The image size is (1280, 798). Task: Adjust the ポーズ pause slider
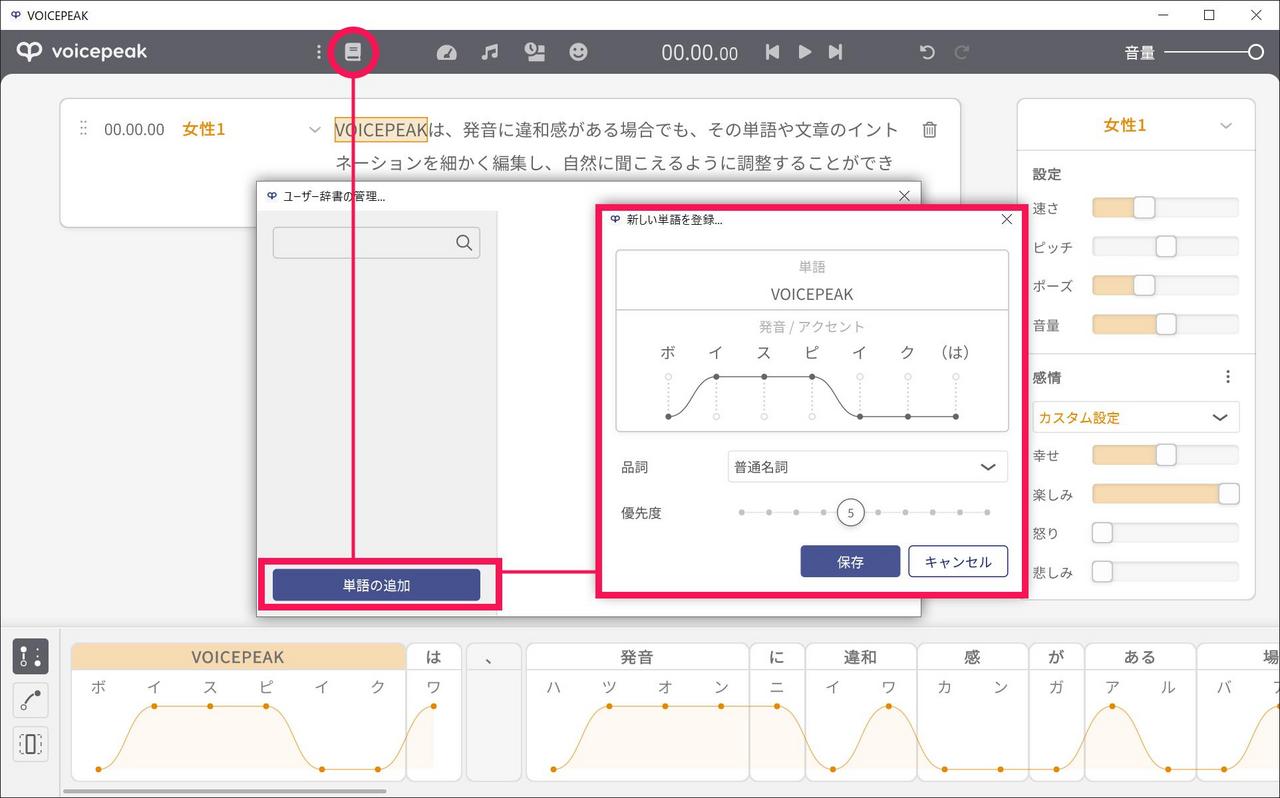(1165, 285)
